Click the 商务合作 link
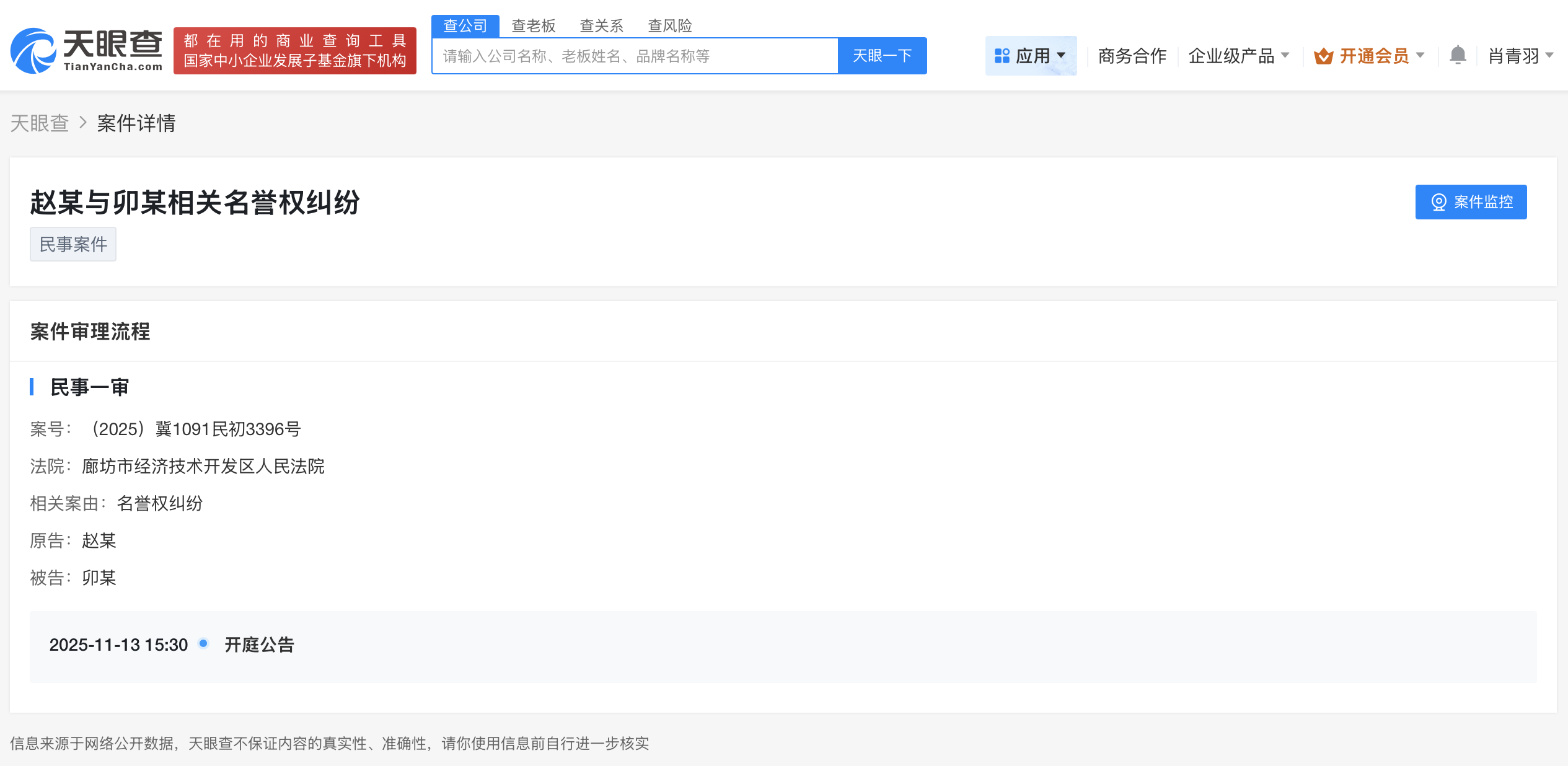Viewport: 1568px width, 766px height. [x=1132, y=55]
